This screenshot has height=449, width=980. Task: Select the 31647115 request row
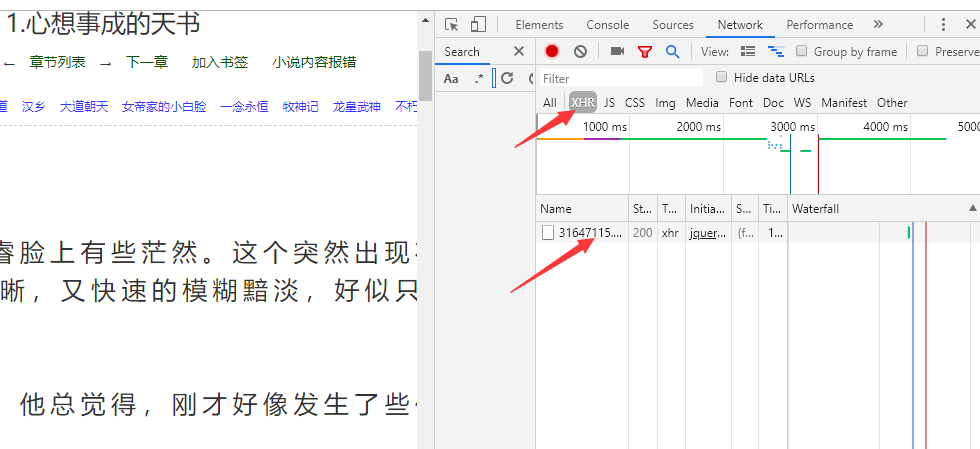(x=758, y=233)
